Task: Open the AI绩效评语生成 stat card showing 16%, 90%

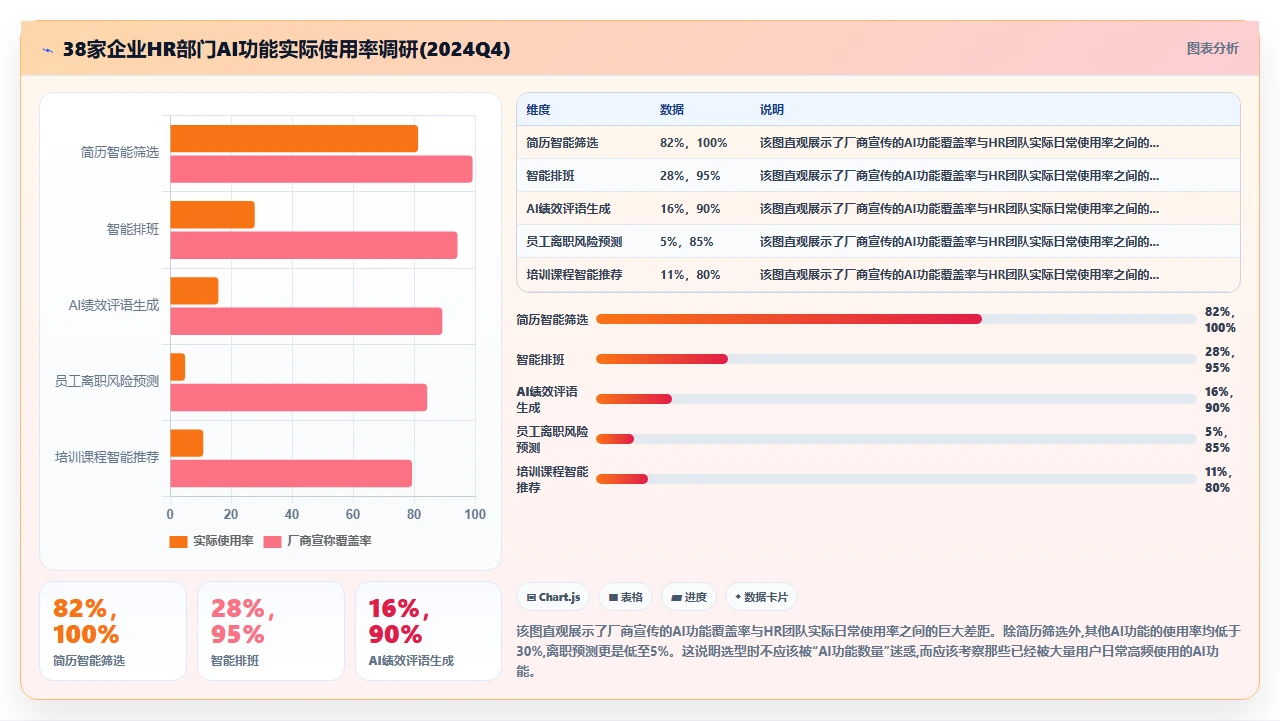Action: 429,631
